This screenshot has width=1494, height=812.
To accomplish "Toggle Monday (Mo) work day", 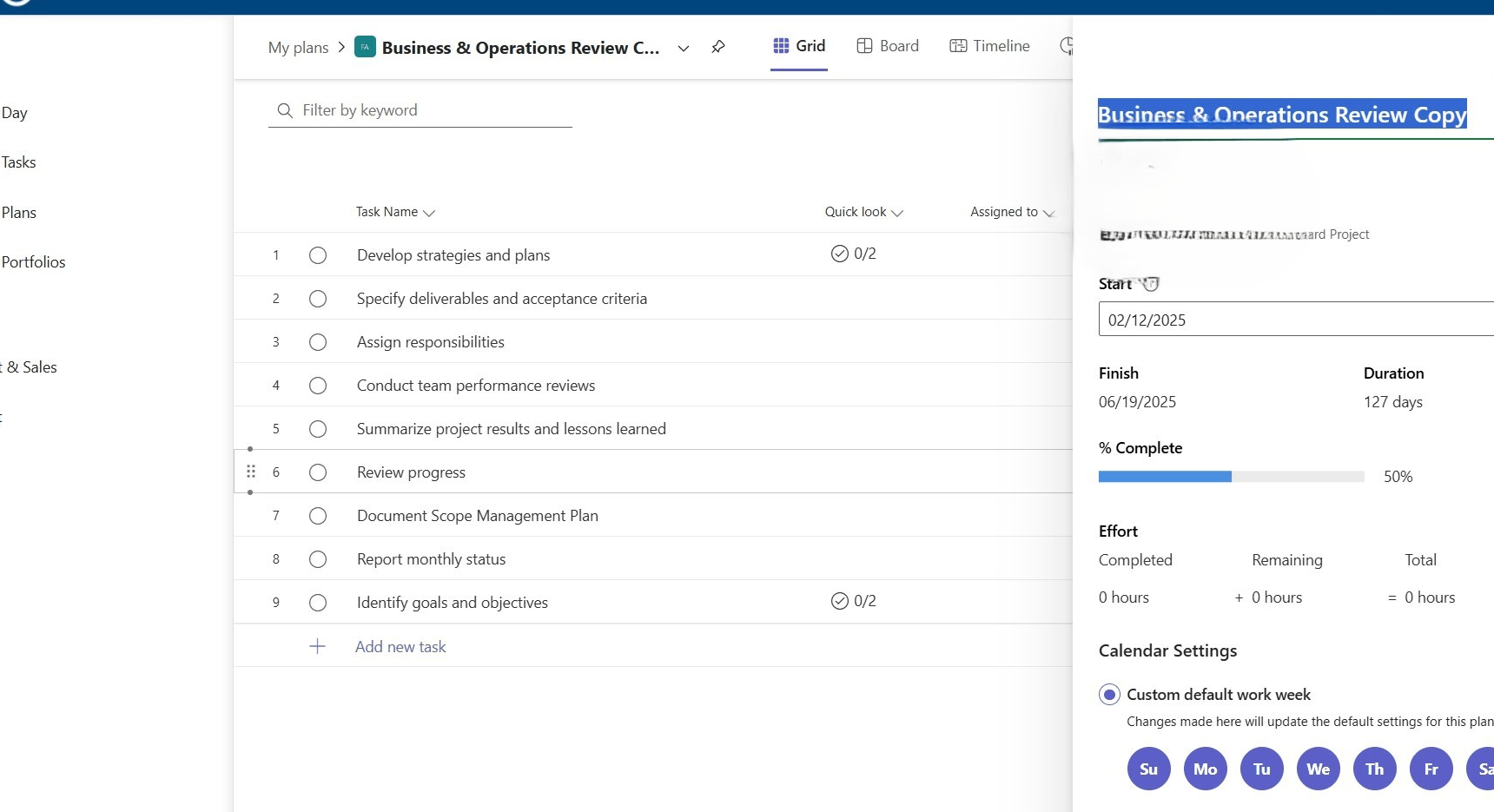I will tap(1205, 769).
